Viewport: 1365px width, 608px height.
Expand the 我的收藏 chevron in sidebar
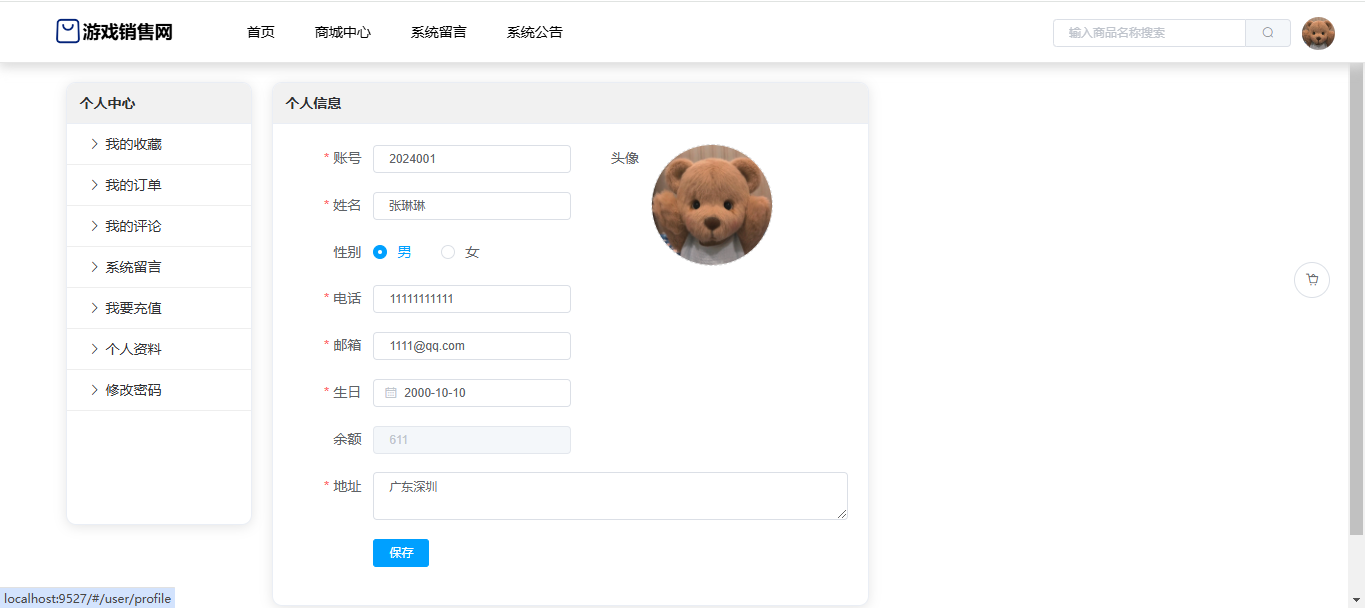(x=94, y=144)
